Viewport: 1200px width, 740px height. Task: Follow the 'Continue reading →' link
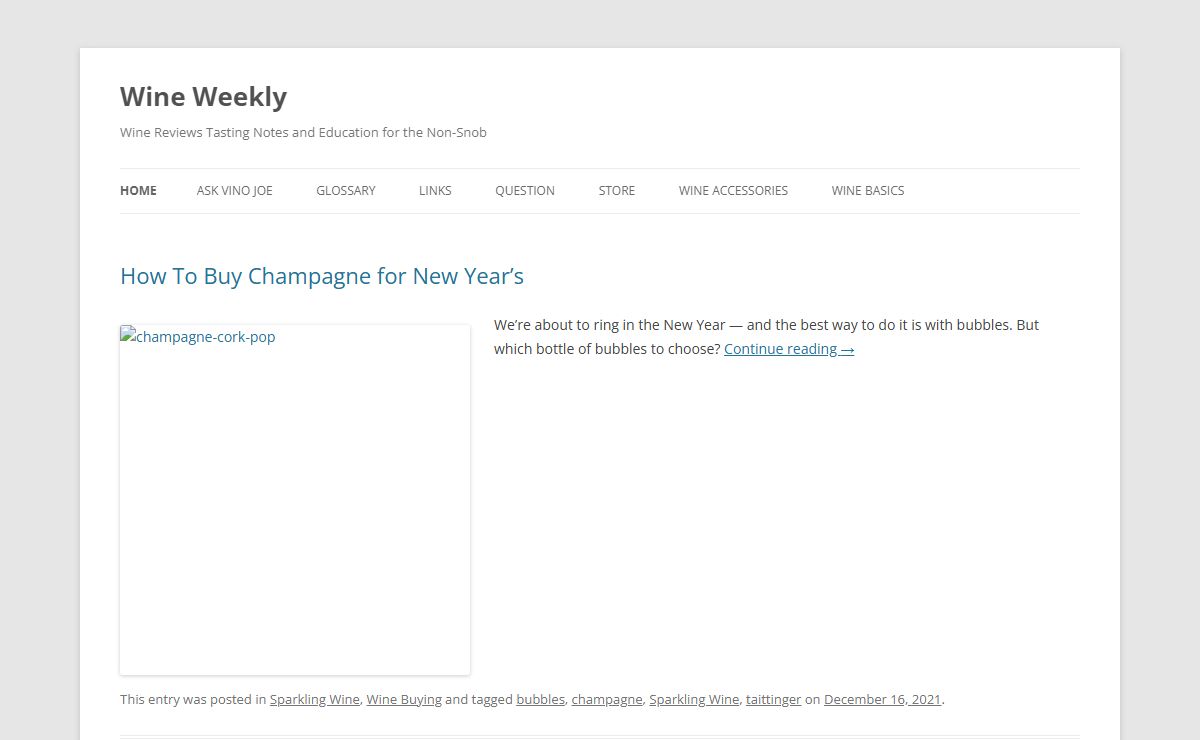click(x=789, y=349)
